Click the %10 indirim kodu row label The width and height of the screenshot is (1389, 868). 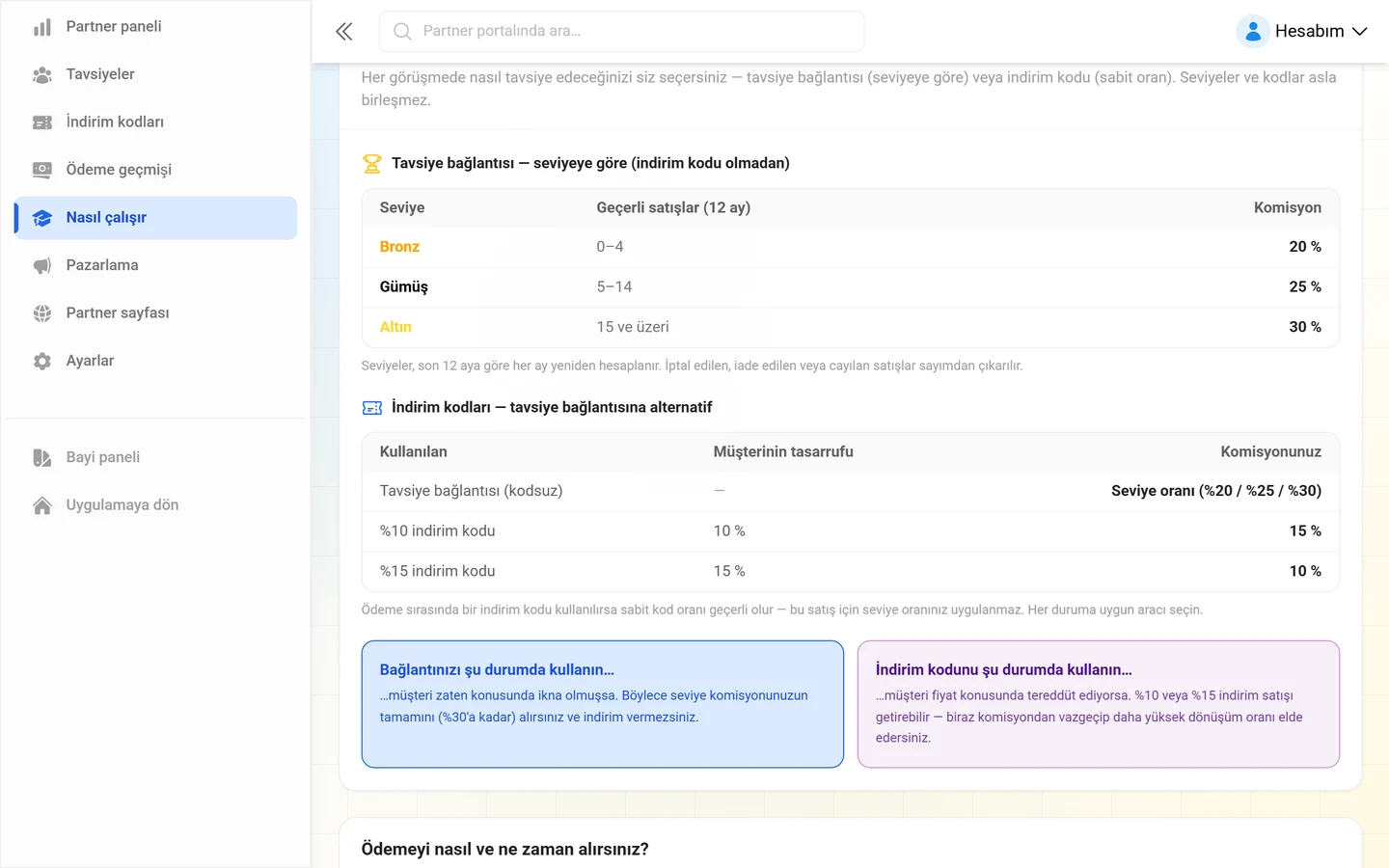[x=437, y=531]
